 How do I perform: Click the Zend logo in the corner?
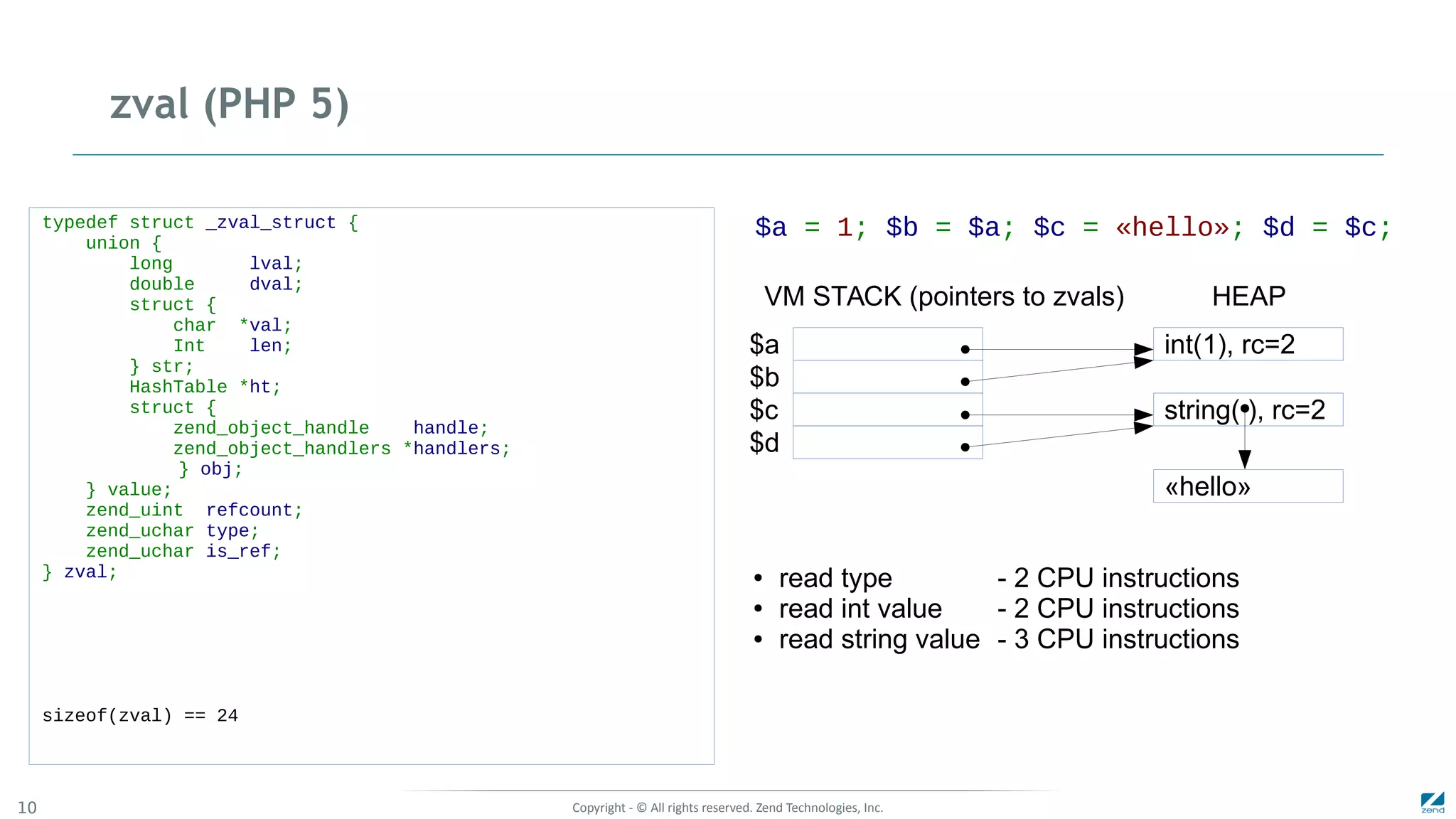(x=1433, y=803)
